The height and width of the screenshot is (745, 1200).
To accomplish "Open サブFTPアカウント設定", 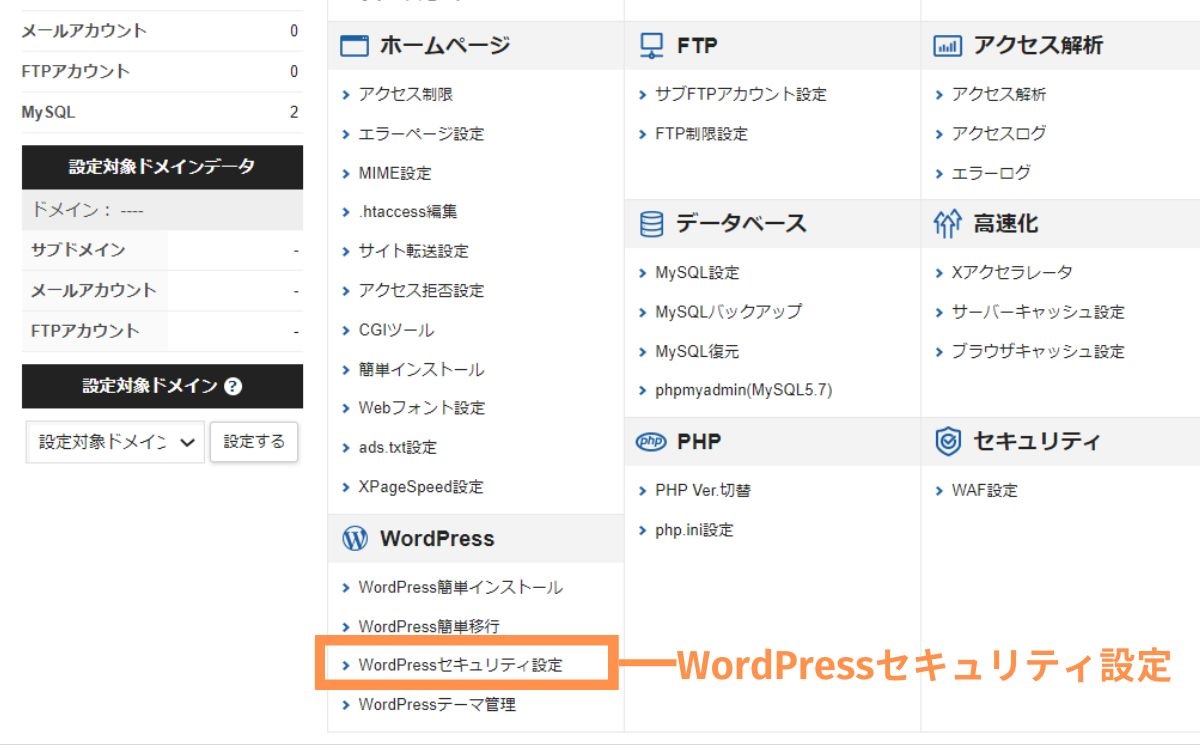I will tap(741, 94).
